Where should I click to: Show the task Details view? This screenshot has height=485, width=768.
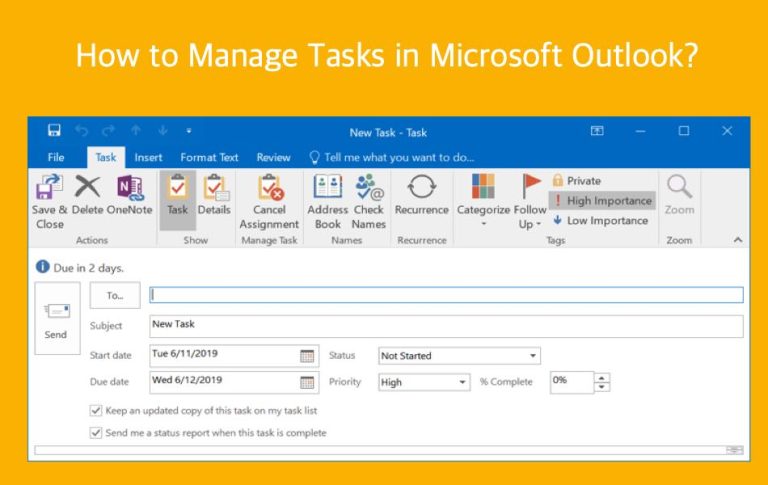(x=214, y=189)
